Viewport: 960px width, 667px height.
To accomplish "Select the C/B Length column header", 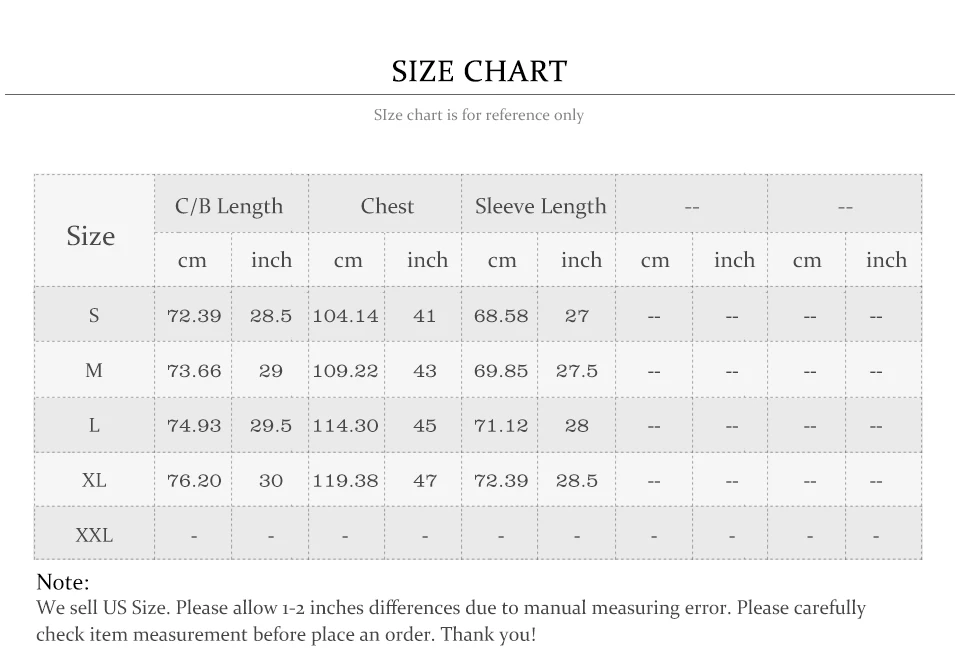I will click(231, 205).
